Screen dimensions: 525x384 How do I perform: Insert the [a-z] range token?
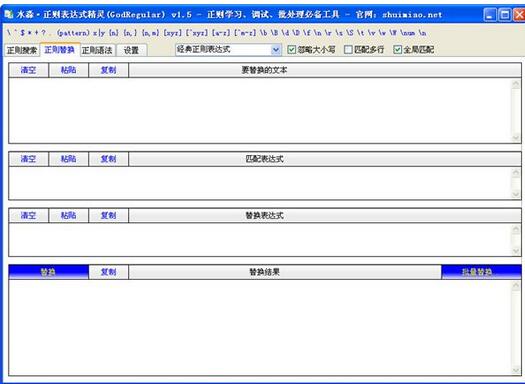click(221, 33)
